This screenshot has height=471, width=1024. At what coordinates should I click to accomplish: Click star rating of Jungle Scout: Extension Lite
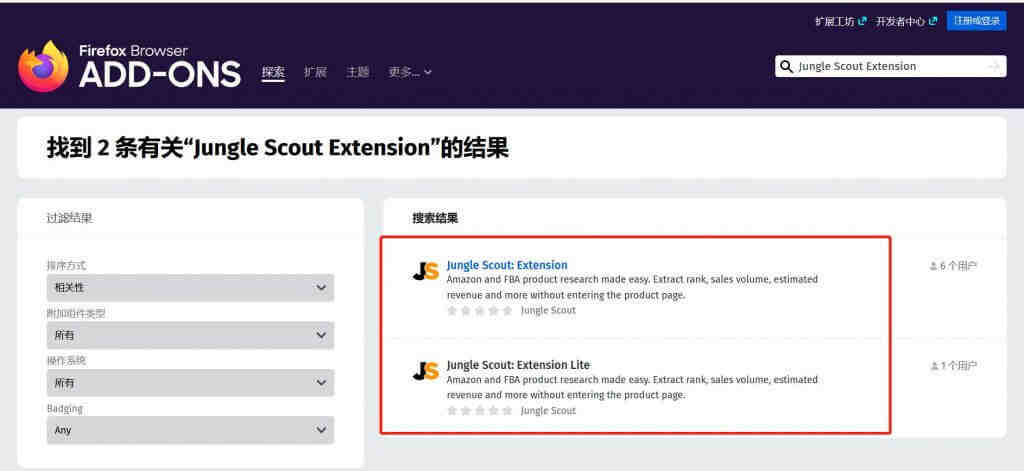[479, 411]
